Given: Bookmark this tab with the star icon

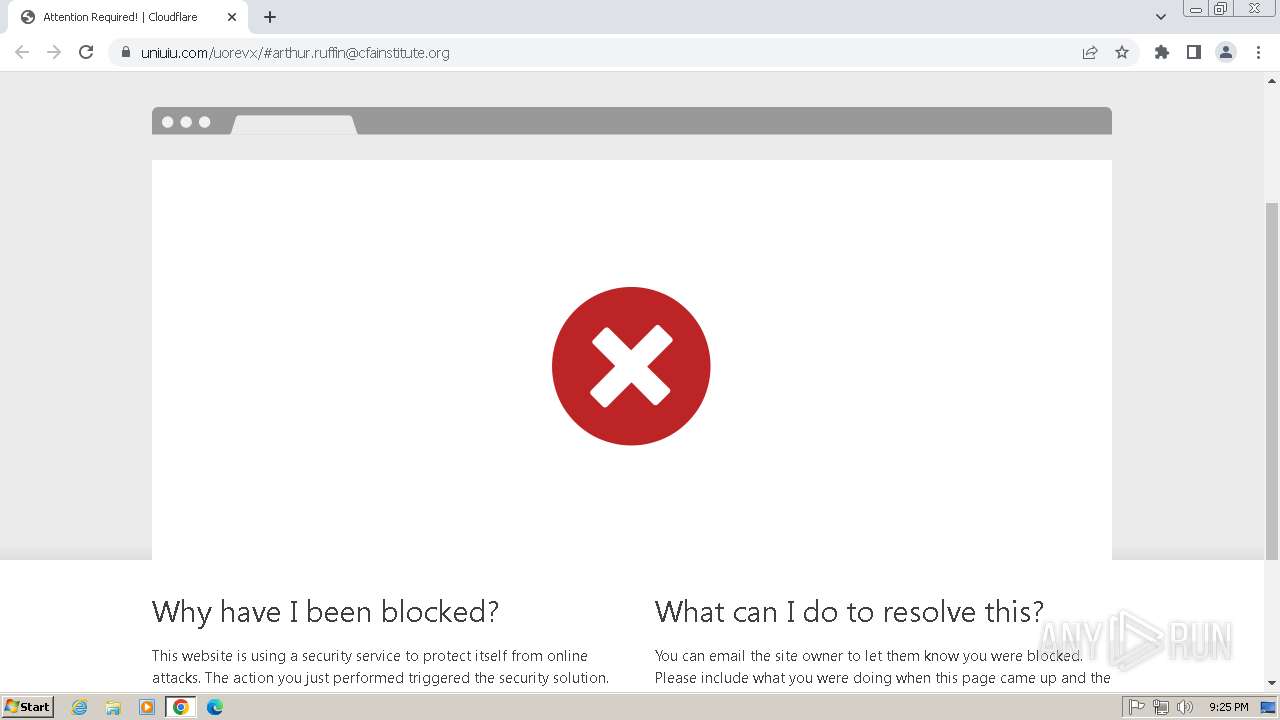Looking at the screenshot, I should tap(1122, 52).
